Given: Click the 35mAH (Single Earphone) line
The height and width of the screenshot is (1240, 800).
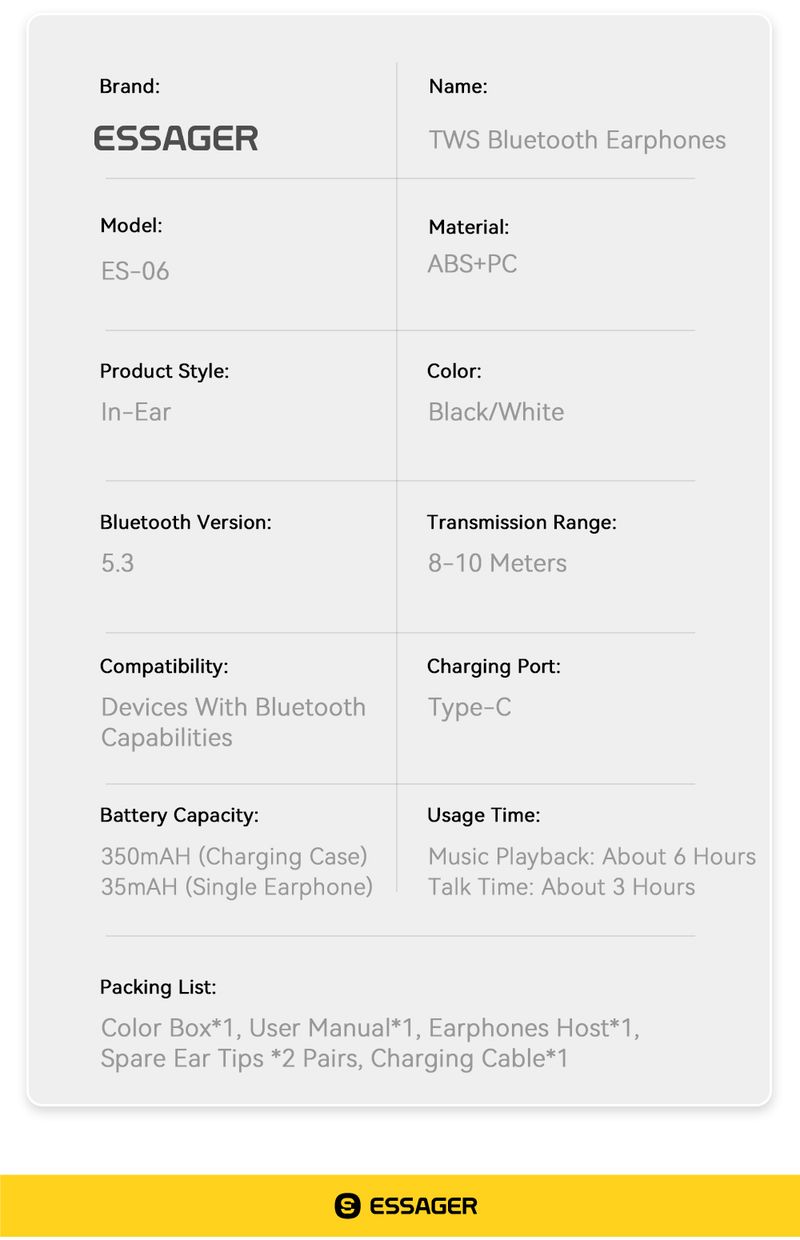Looking at the screenshot, I should (x=236, y=887).
